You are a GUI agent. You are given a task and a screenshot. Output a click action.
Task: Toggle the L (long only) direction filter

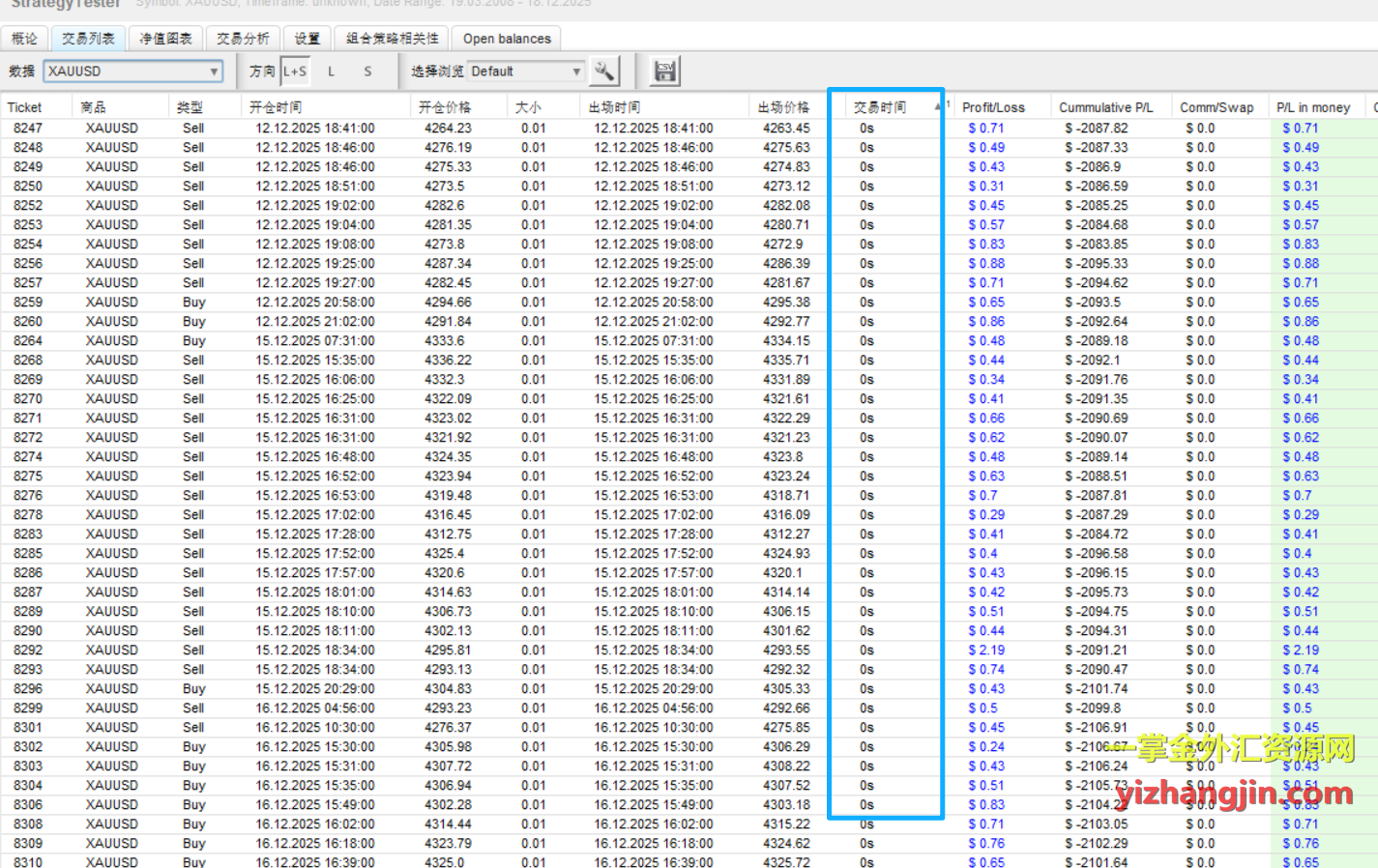coord(331,71)
